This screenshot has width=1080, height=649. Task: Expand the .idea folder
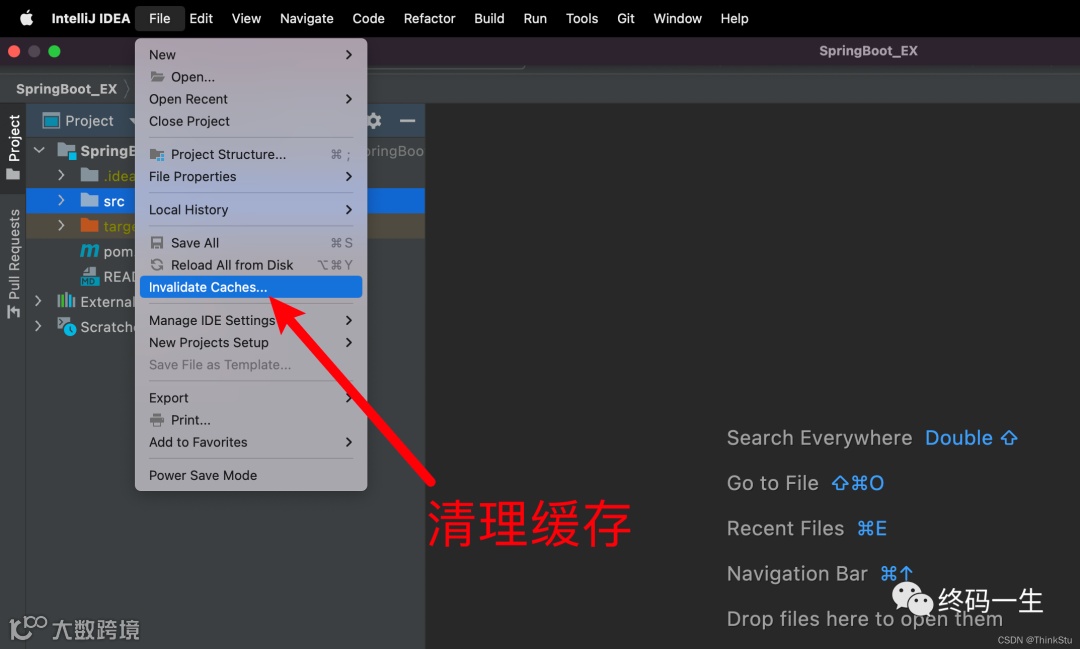61,175
